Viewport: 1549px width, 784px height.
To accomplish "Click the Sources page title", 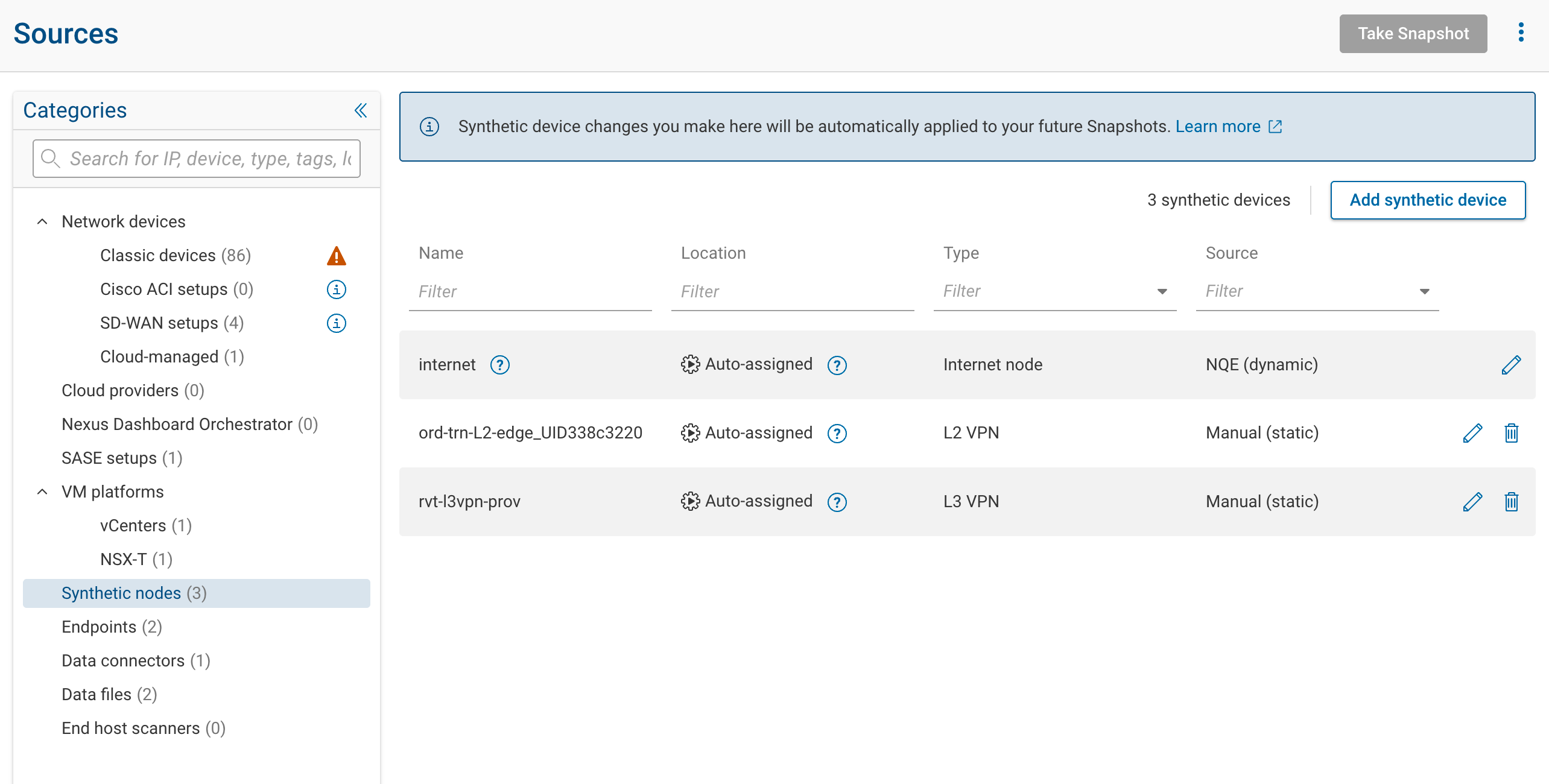I will [x=66, y=34].
